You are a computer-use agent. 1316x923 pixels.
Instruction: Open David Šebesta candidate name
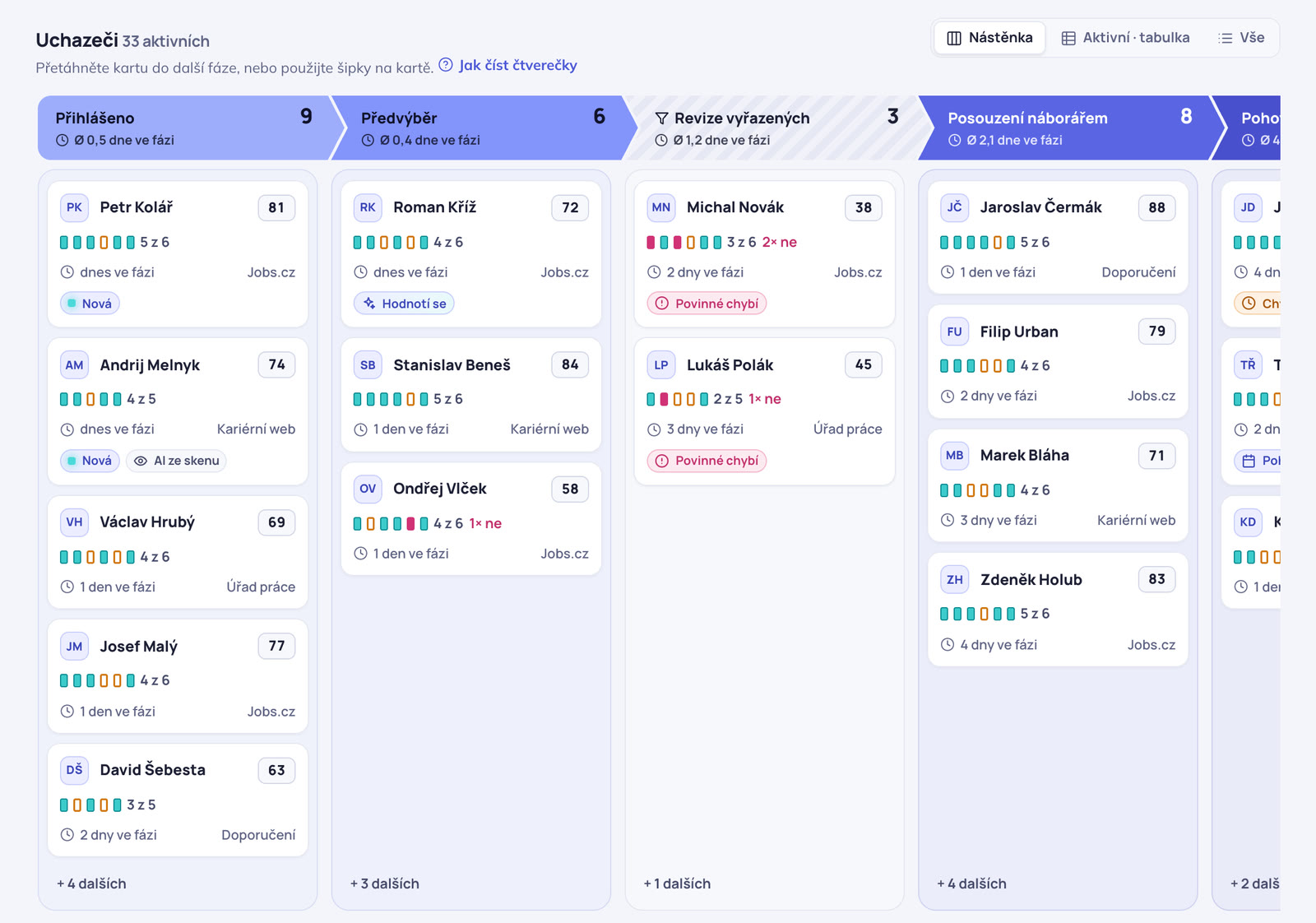pyautogui.click(x=152, y=770)
